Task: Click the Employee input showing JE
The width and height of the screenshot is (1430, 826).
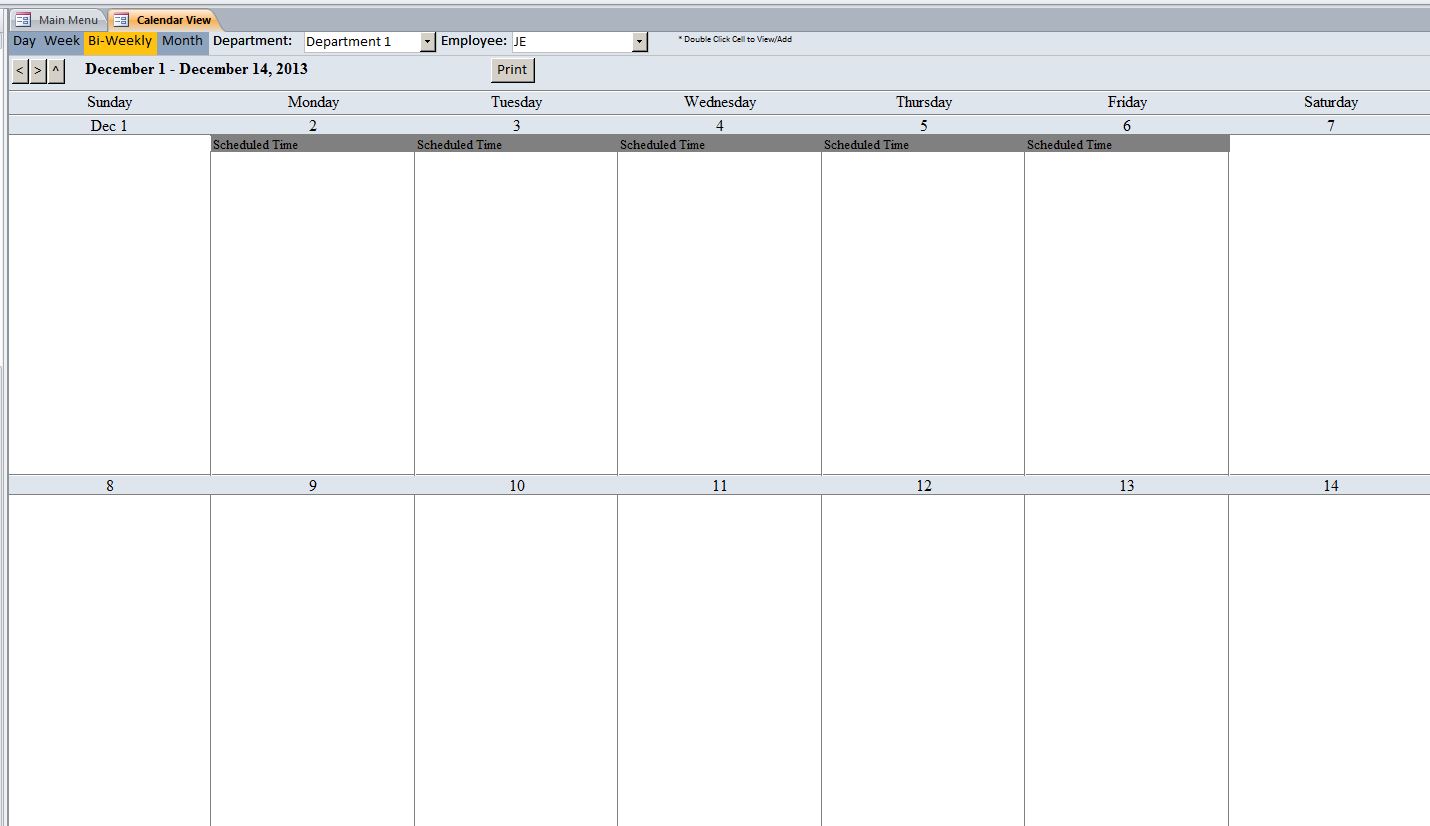Action: (x=570, y=41)
